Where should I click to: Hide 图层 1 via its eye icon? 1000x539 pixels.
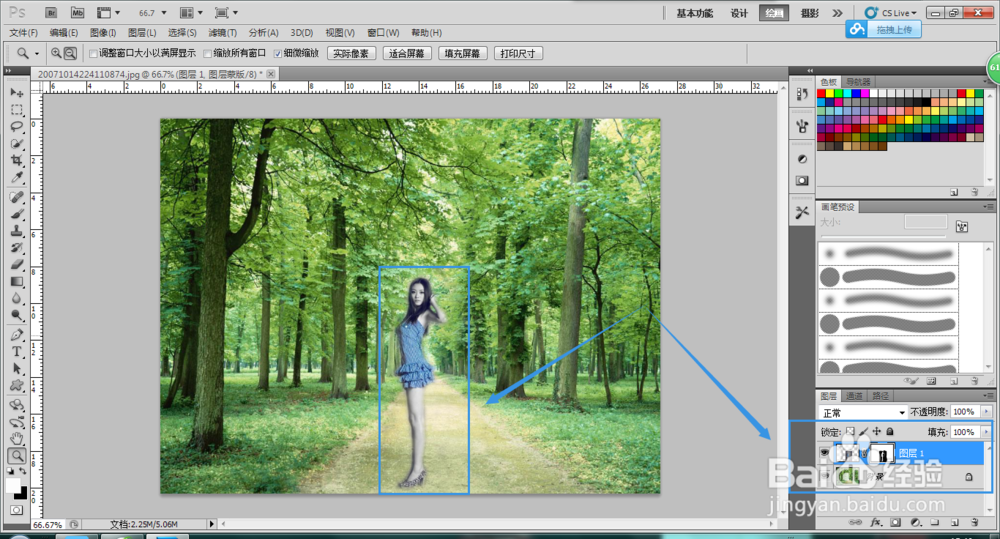pos(825,453)
